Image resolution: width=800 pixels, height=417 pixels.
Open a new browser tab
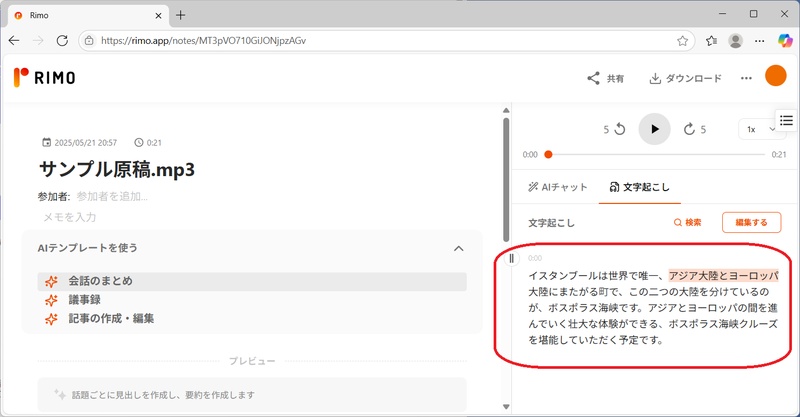point(181,15)
